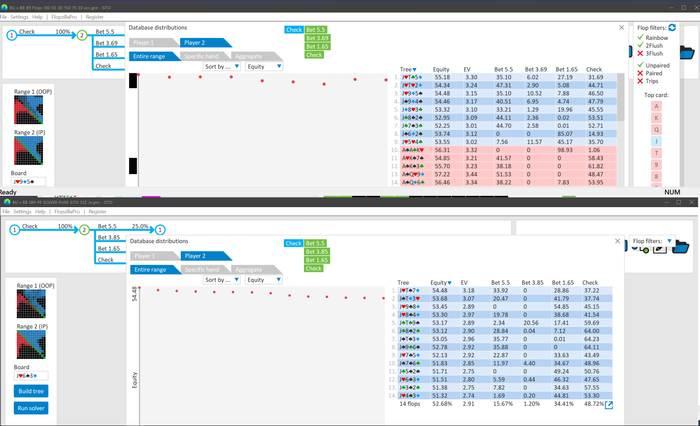Select the Specific hand tab in bottom panel
The width and height of the screenshot is (700, 426).
(x=204, y=270)
